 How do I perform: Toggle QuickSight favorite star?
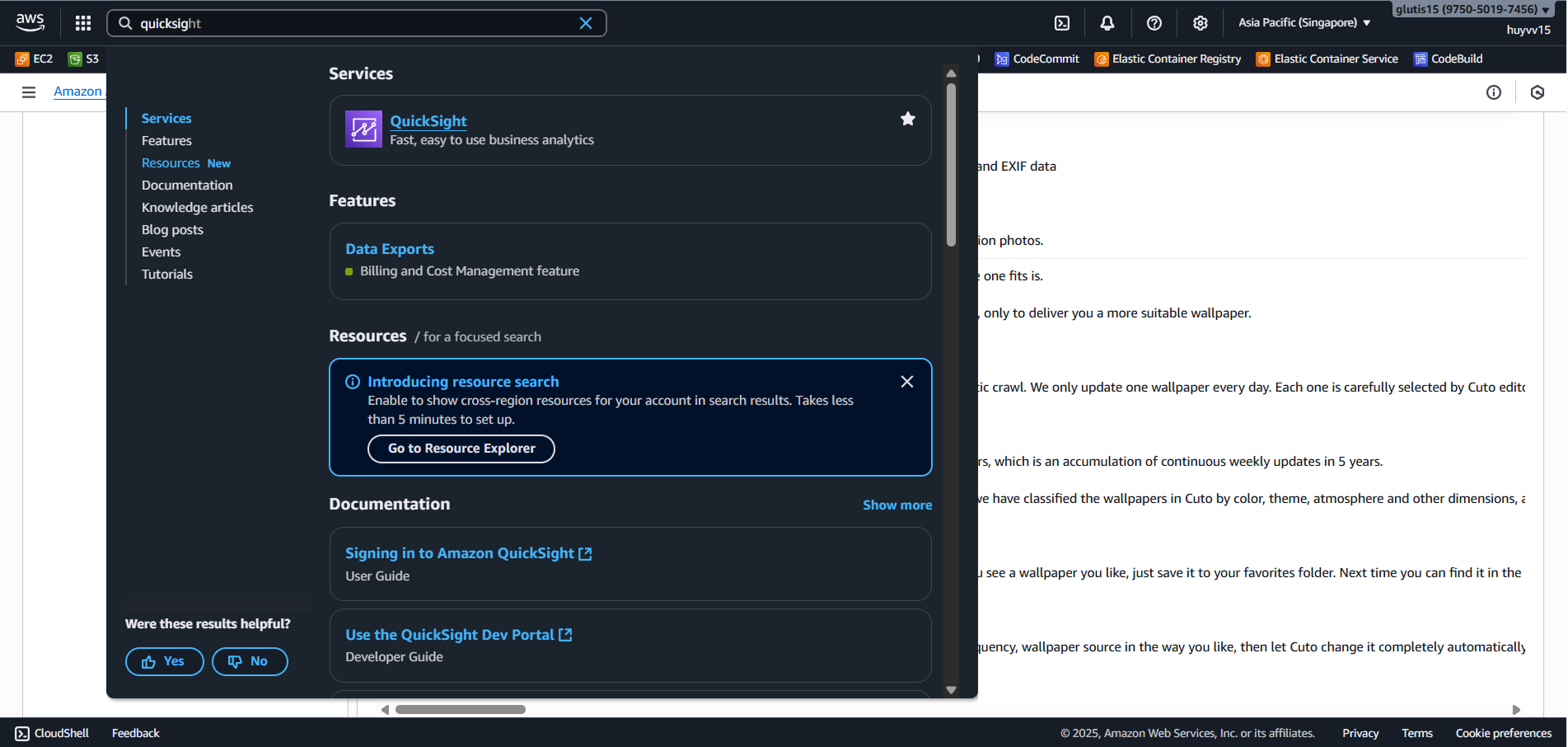coord(907,120)
